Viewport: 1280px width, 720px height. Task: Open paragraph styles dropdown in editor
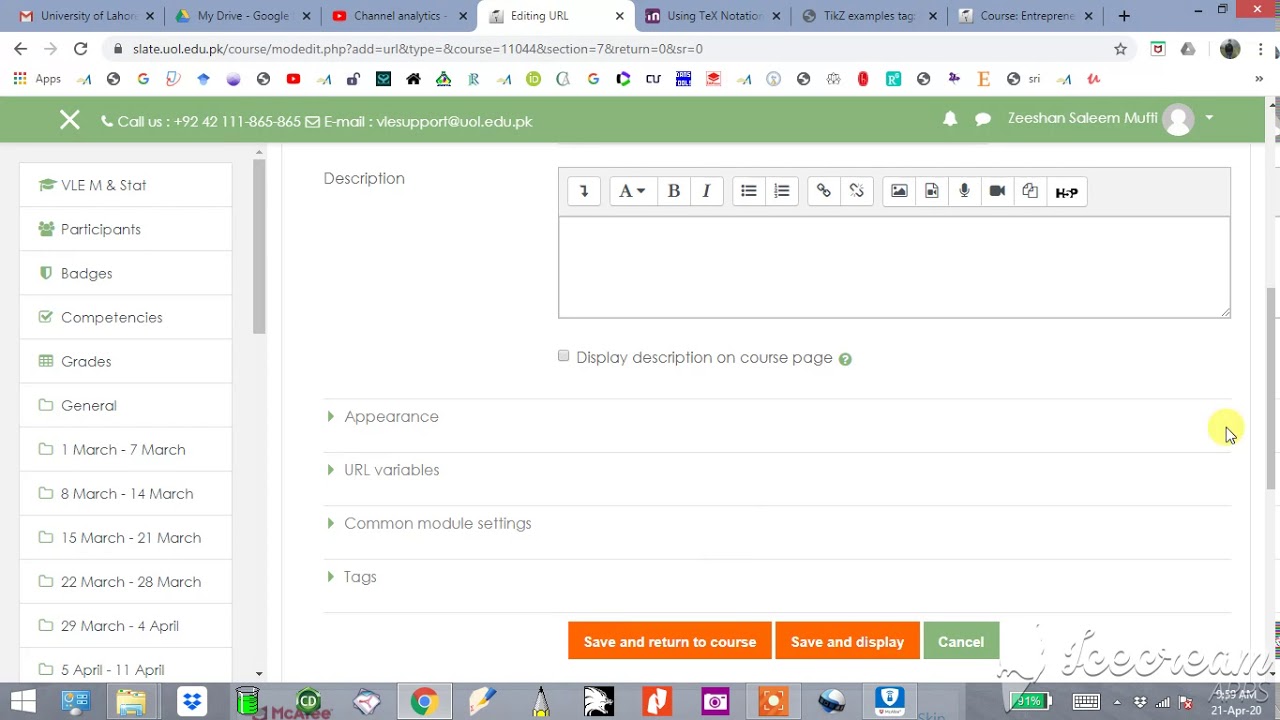[x=631, y=191]
